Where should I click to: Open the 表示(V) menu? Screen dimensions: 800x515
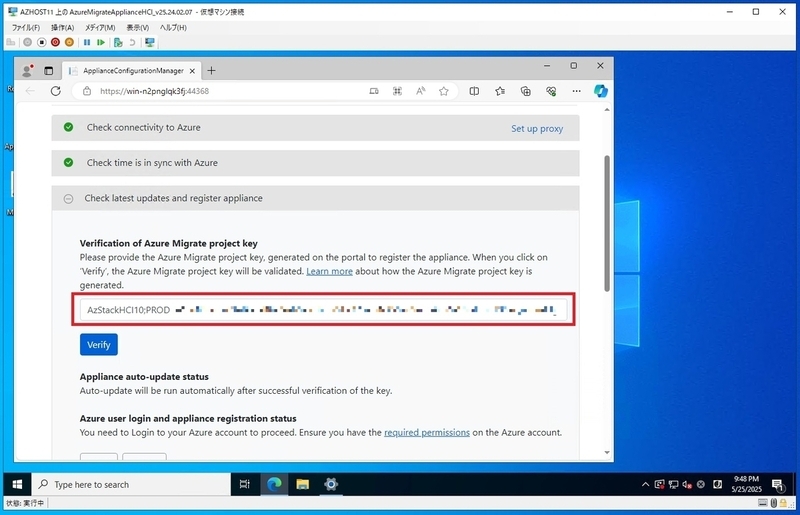(138, 28)
